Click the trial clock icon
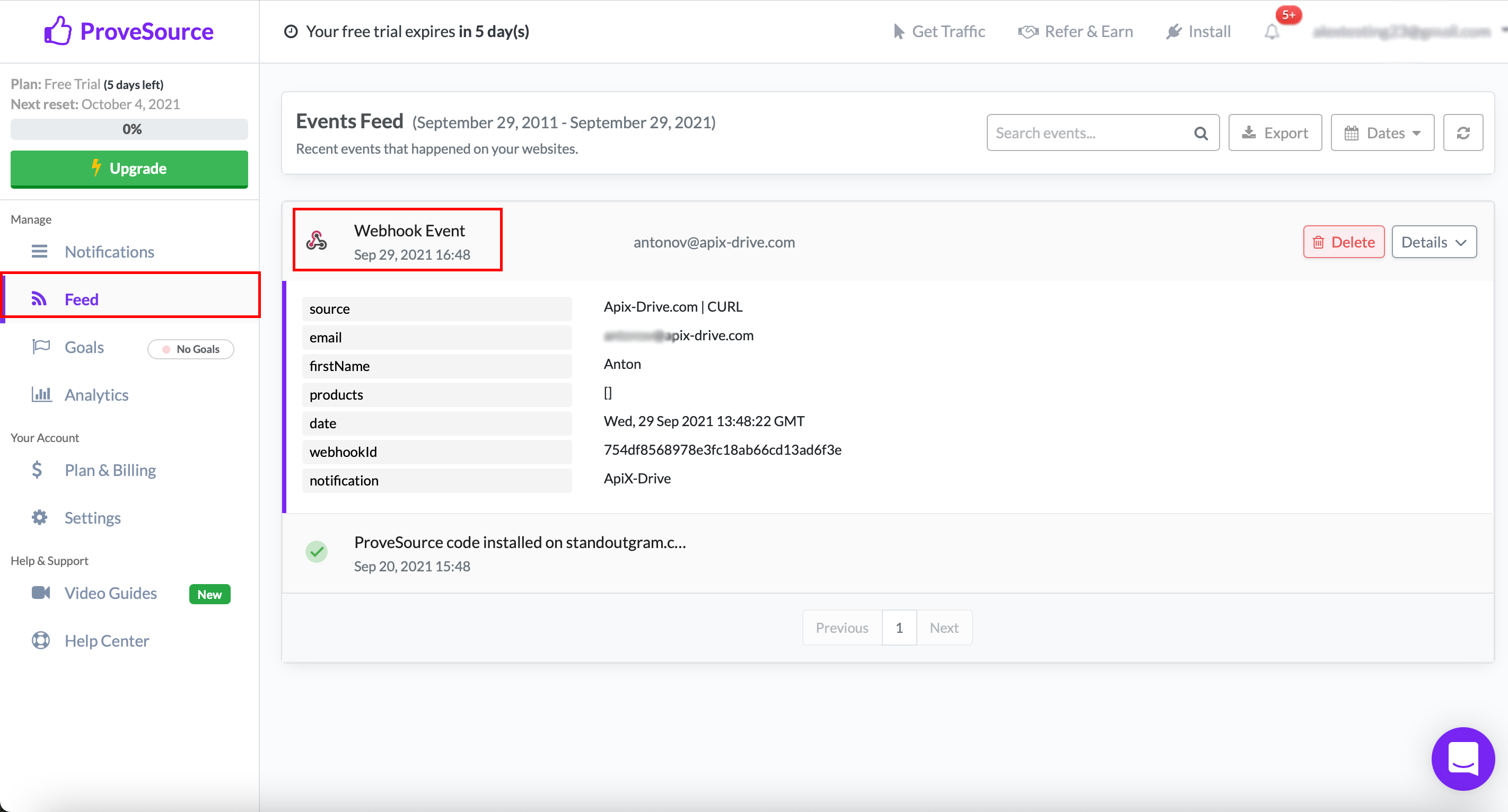The height and width of the screenshot is (812, 1508). [291, 32]
